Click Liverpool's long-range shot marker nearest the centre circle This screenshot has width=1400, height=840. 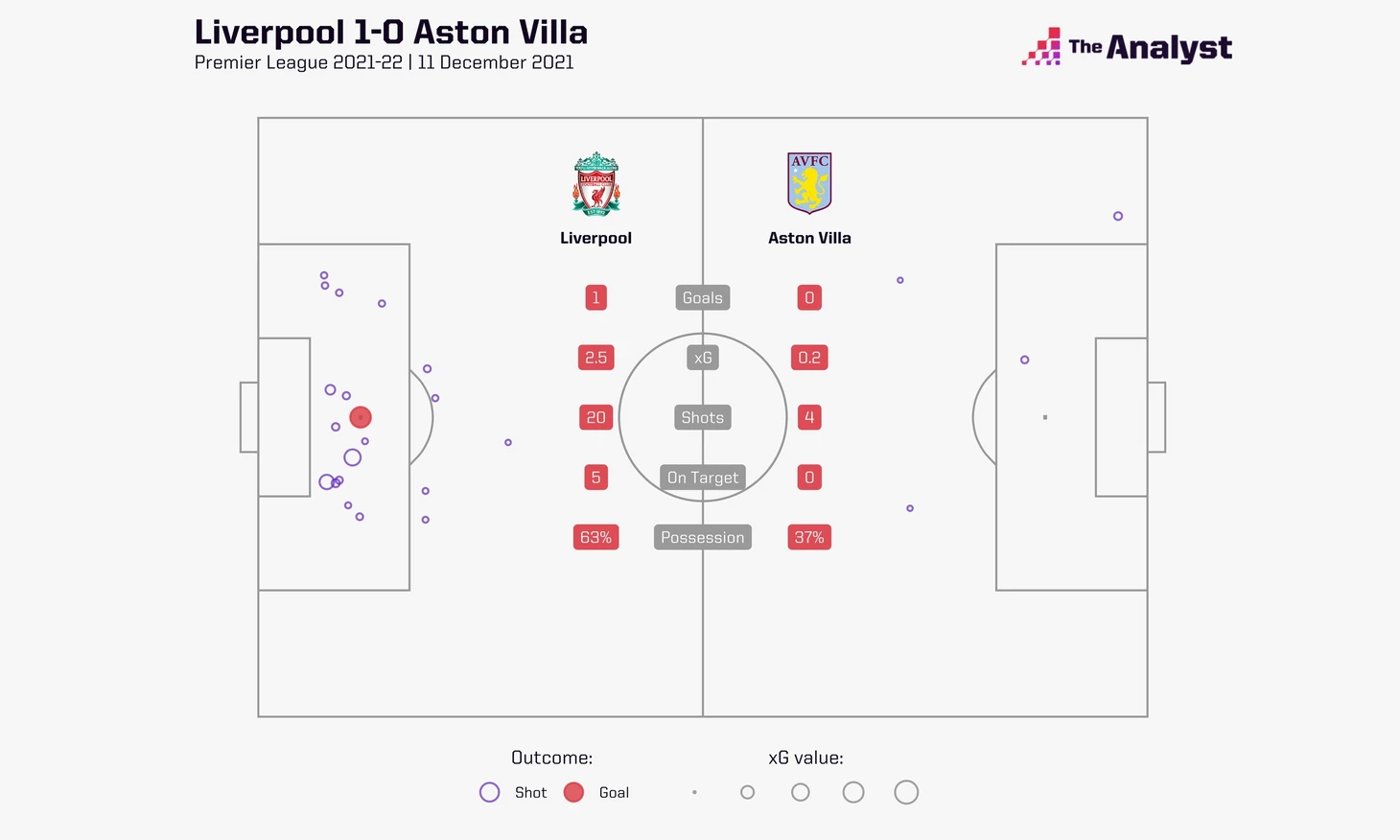(x=508, y=442)
